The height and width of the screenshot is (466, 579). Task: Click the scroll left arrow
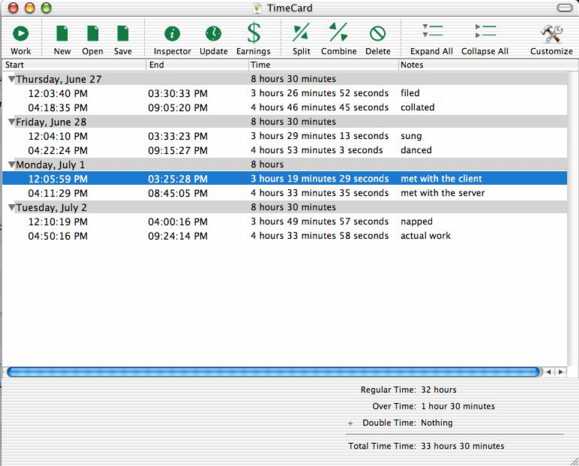[x=549, y=372]
